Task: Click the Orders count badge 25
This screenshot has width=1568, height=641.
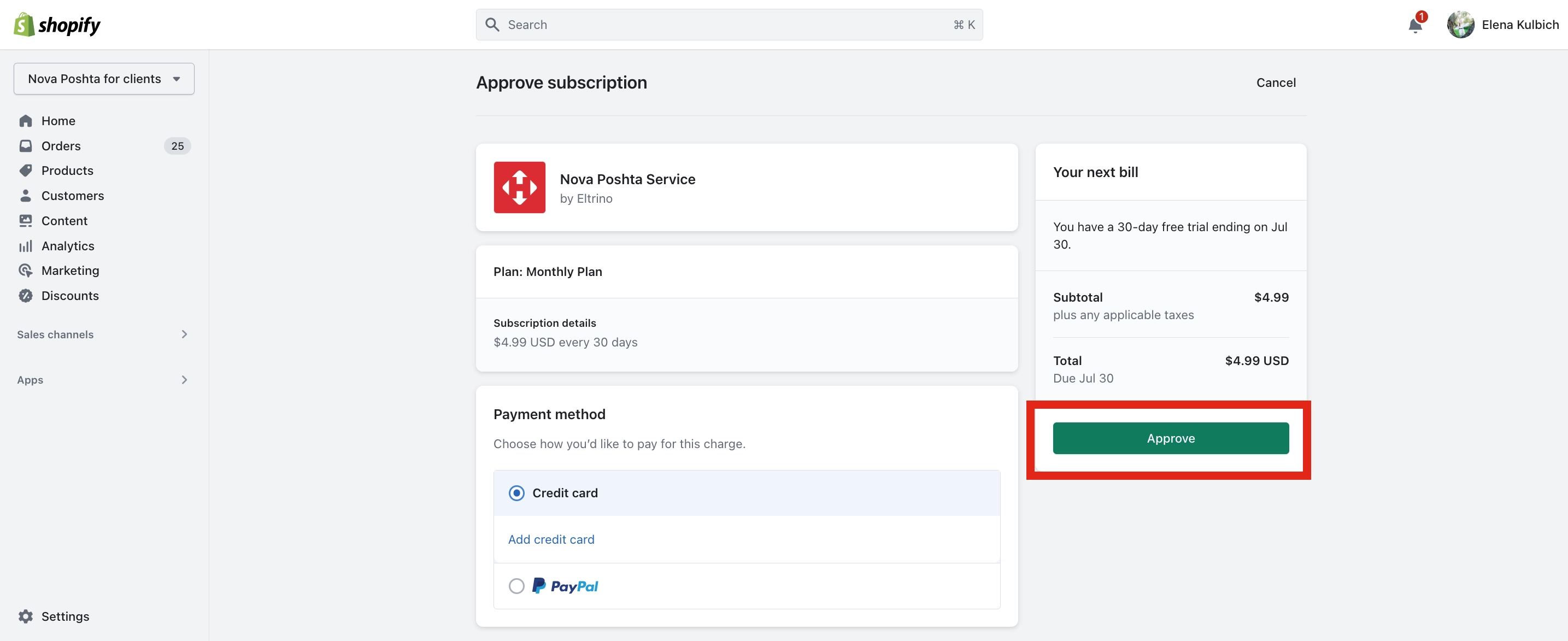Action: point(177,146)
